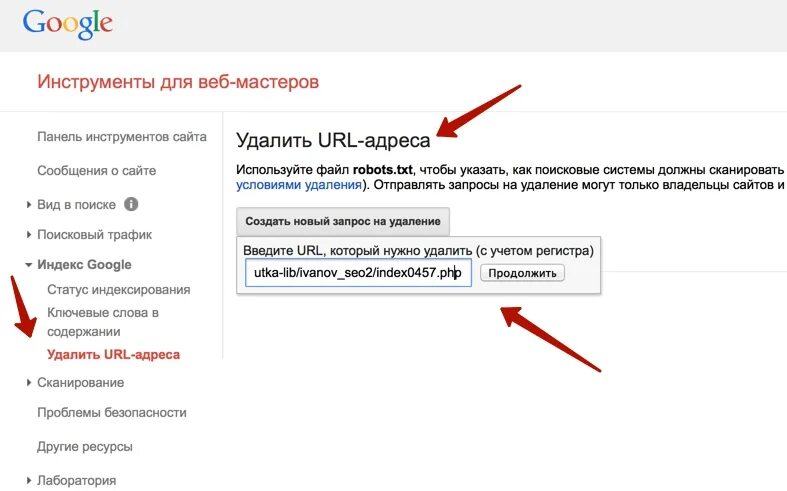Expand the Лаборатория arrow

[x=29, y=480]
